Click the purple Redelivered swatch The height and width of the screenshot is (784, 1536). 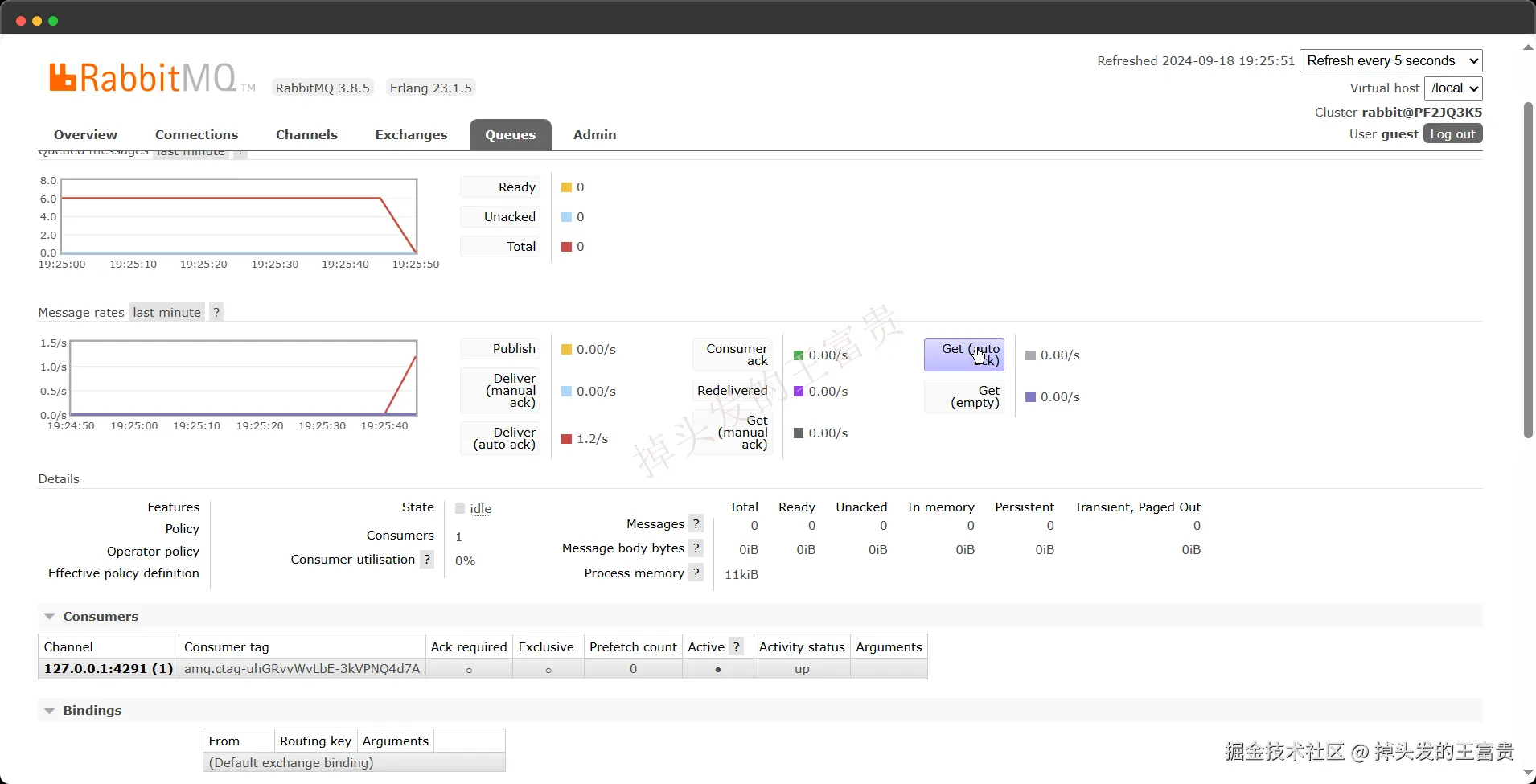(x=799, y=392)
